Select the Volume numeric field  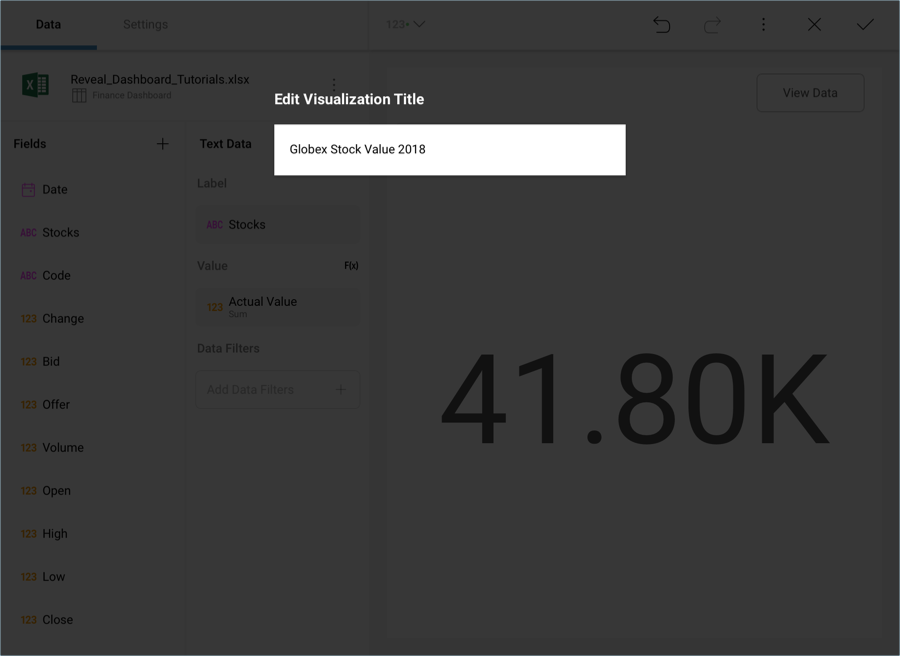pyautogui.click(x=63, y=447)
